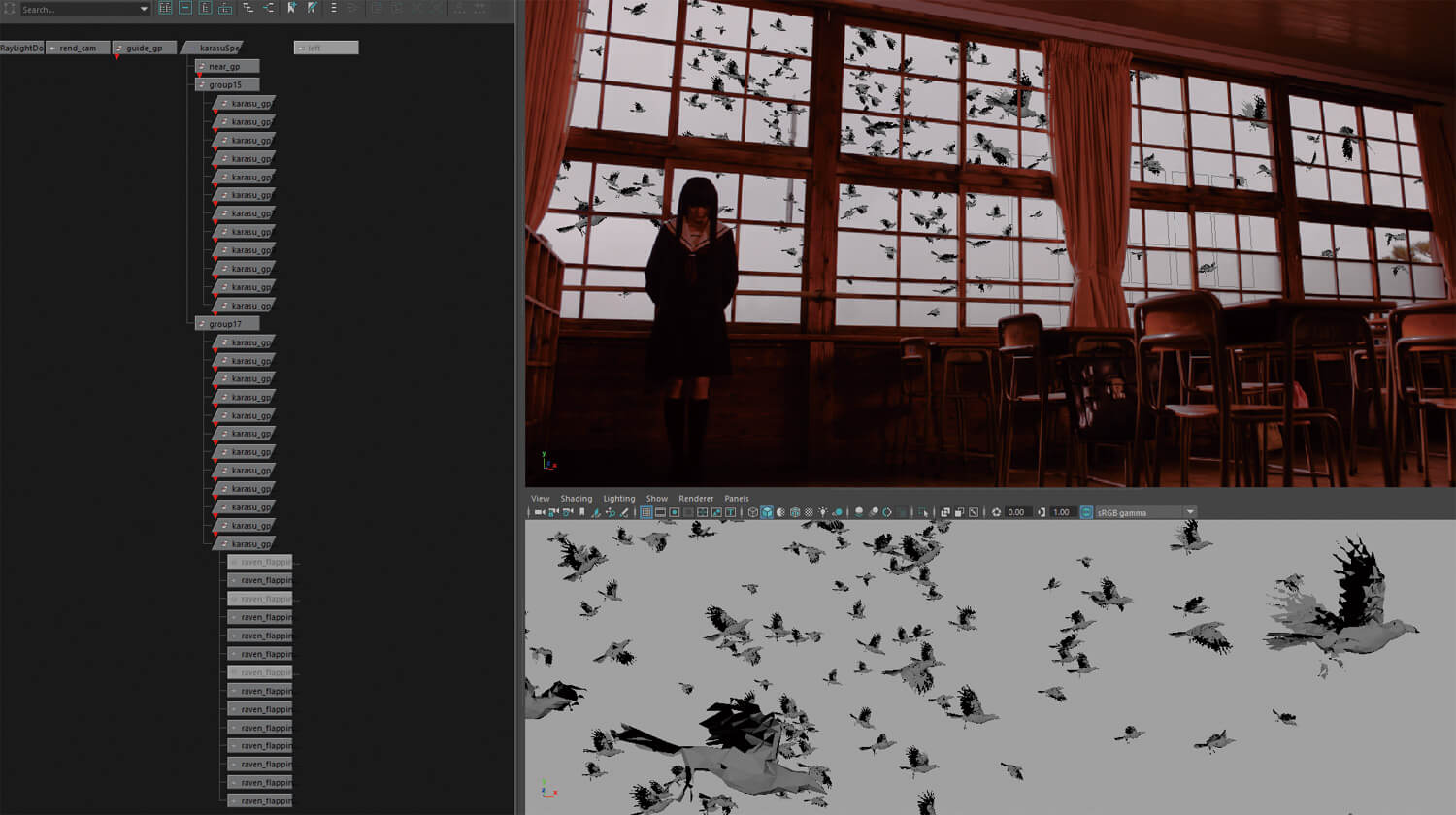Toggle use all lights bulb icon
This screenshot has height=815, width=1456.
(823, 512)
